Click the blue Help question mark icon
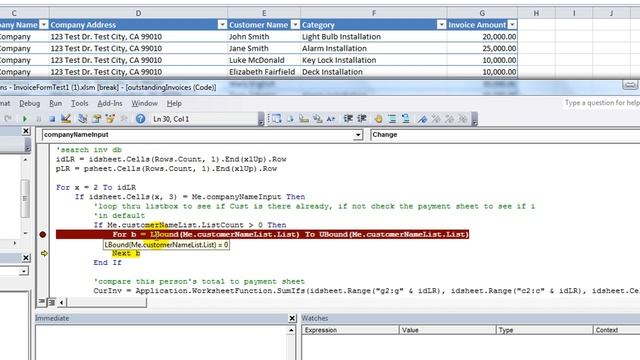This screenshot has width=640, height=360. (140, 119)
